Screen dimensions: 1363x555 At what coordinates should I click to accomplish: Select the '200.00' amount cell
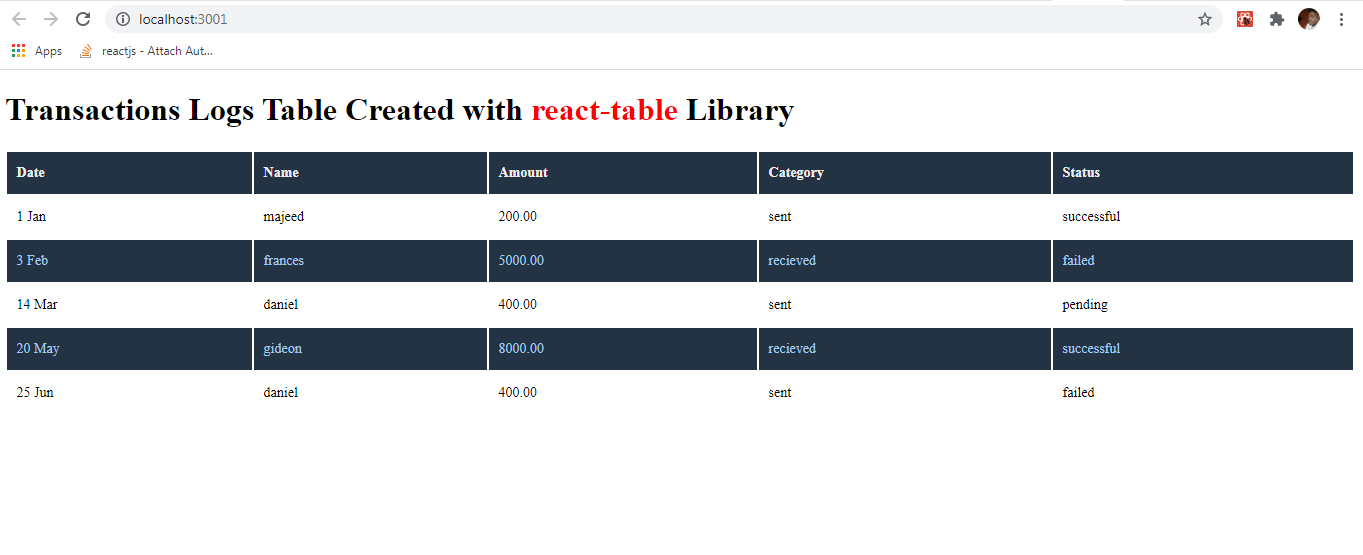click(x=623, y=217)
